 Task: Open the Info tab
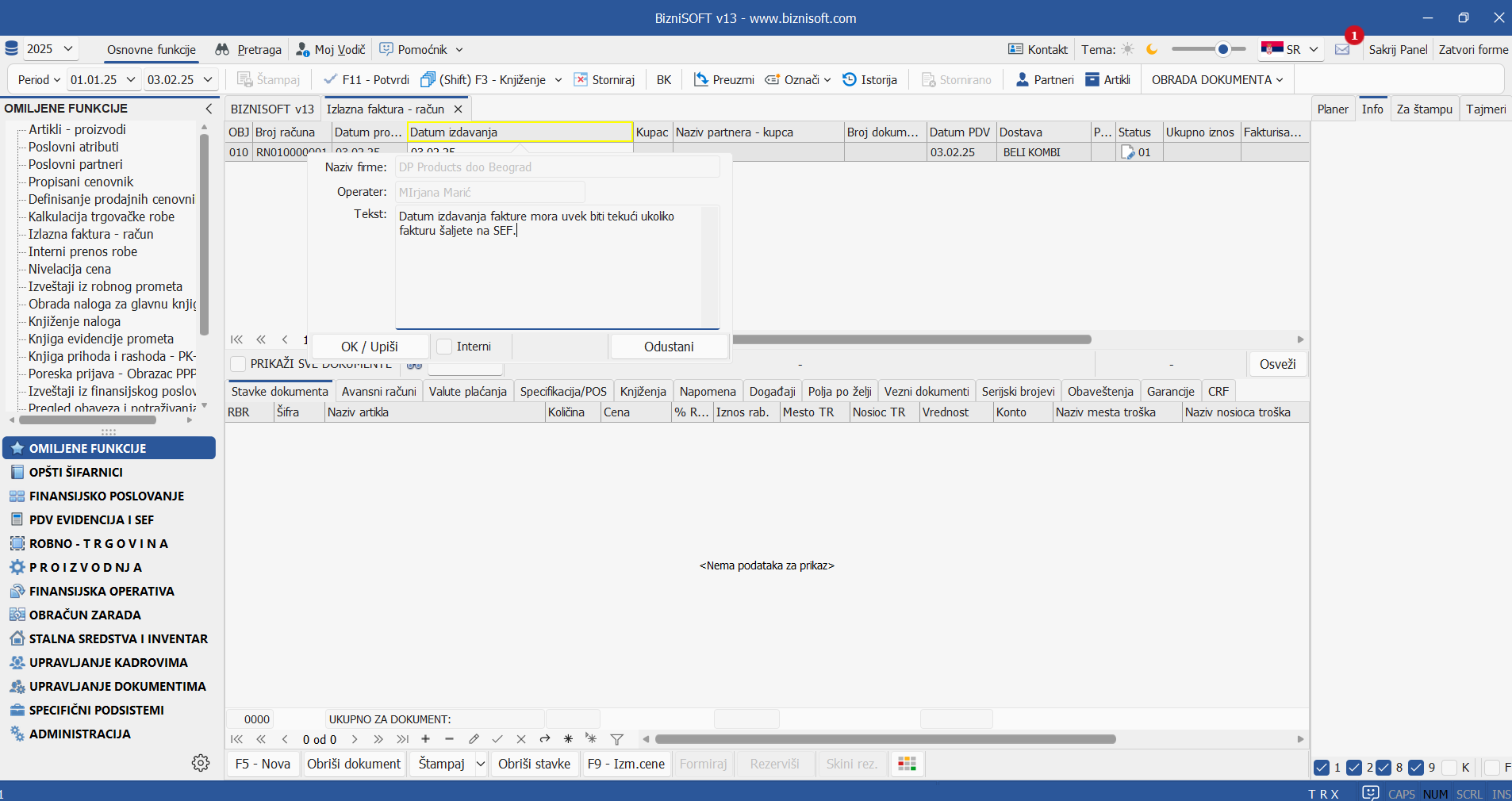tap(1372, 109)
